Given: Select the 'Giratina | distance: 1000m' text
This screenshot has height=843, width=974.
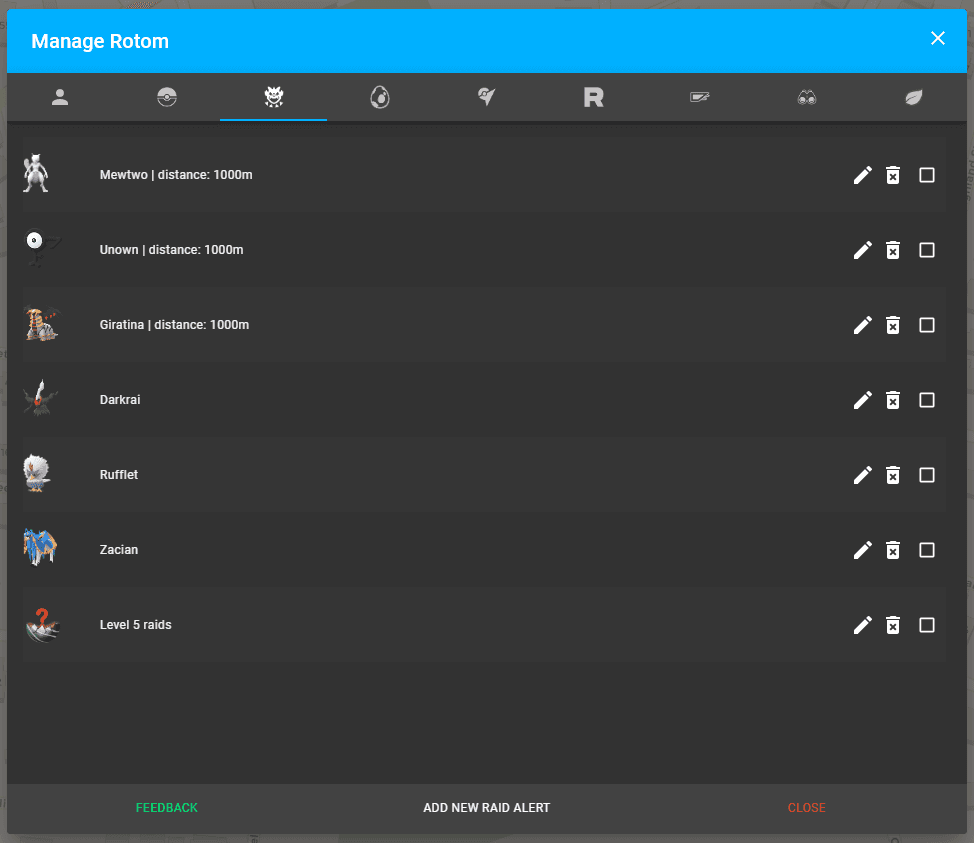Looking at the screenshot, I should pyautogui.click(x=174, y=325).
